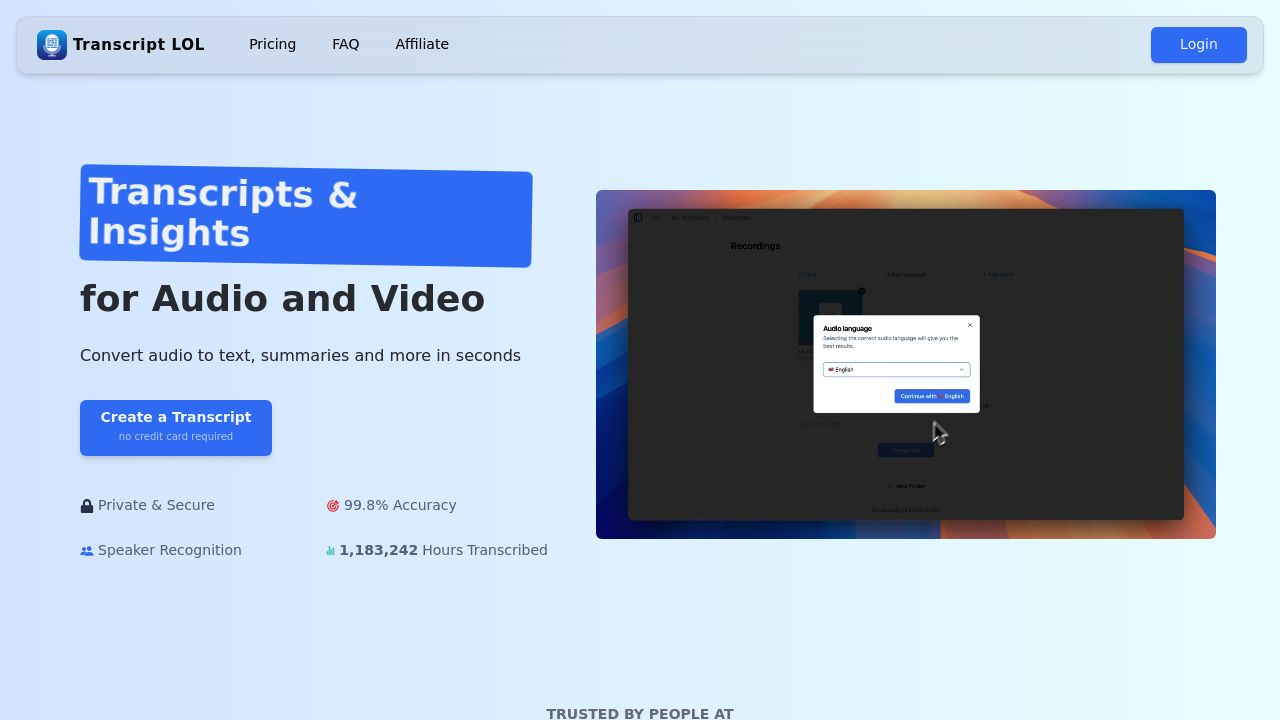This screenshot has width=1280, height=720.
Task: Click the Create a Transcript button
Action: coord(176,428)
